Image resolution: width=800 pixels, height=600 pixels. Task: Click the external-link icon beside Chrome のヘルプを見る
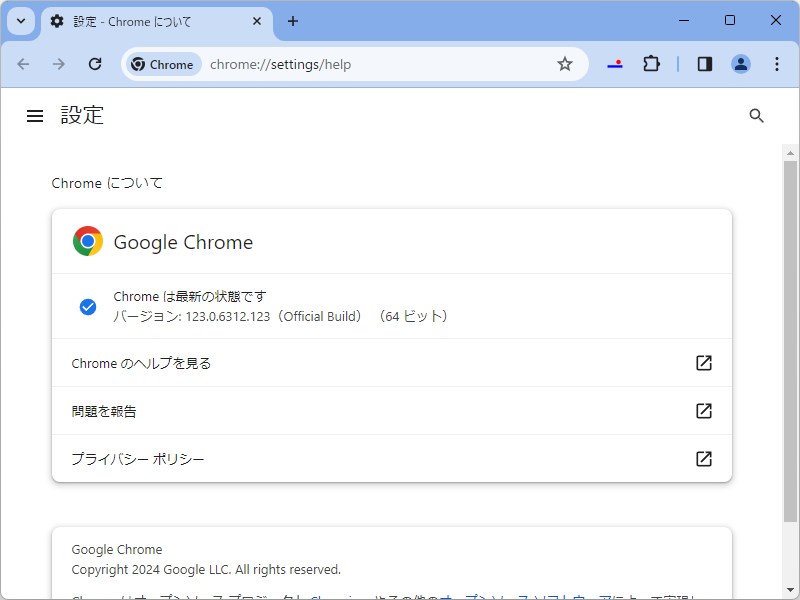[704, 363]
